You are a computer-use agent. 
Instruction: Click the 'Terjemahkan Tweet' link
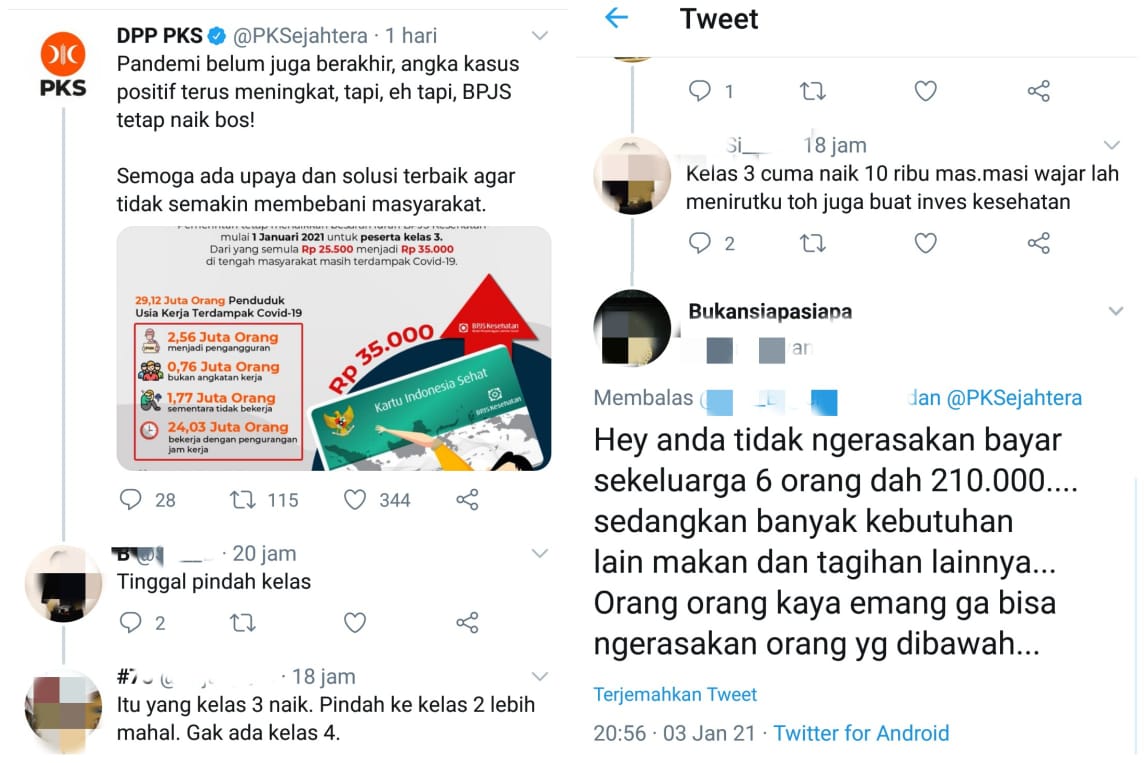[x=675, y=694]
